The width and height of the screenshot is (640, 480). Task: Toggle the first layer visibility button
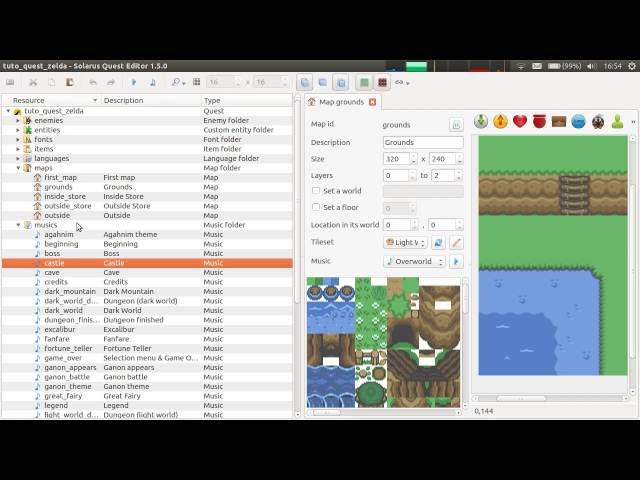[304, 83]
